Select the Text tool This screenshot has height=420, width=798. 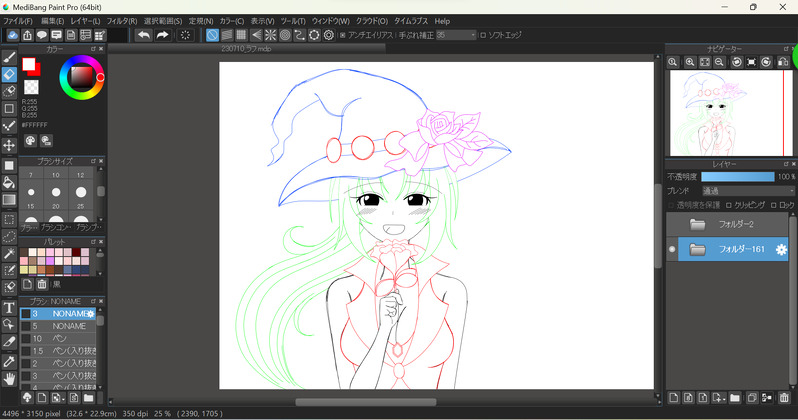(x=9, y=308)
